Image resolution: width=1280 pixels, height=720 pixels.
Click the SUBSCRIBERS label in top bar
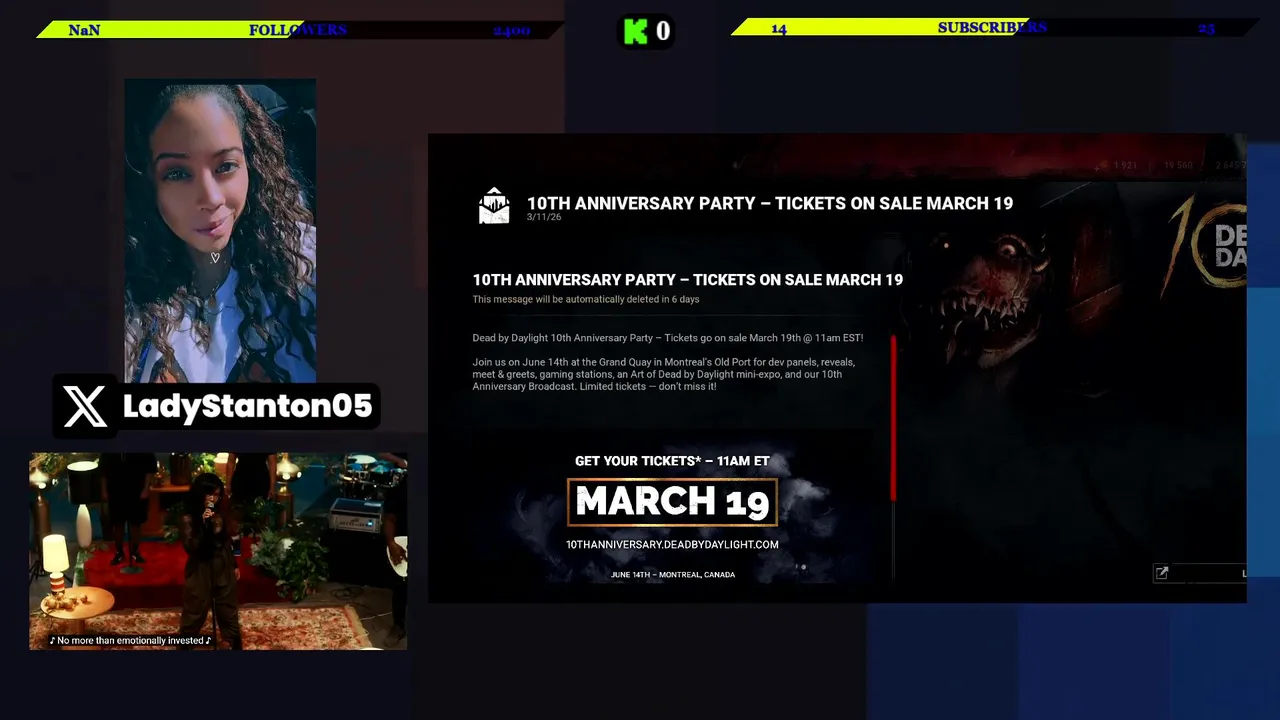pyautogui.click(x=992, y=28)
